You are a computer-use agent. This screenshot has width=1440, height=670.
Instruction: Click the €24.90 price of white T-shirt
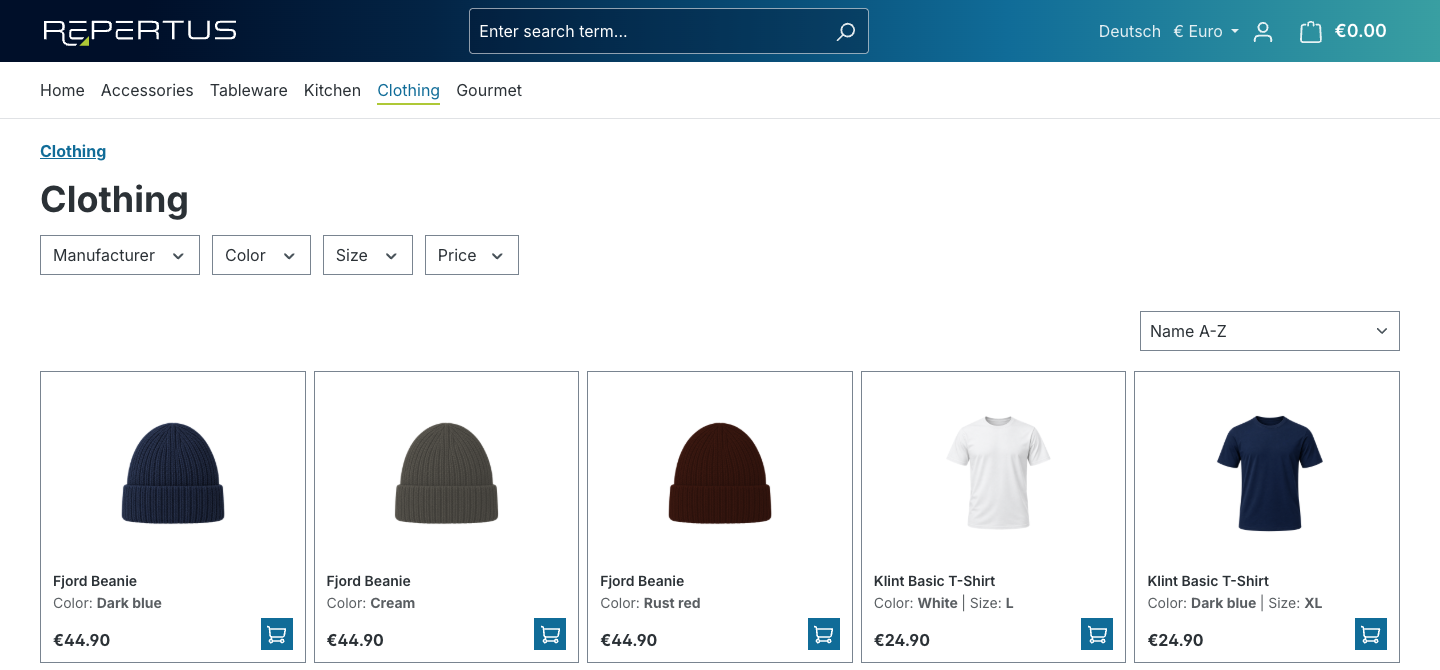coord(902,640)
